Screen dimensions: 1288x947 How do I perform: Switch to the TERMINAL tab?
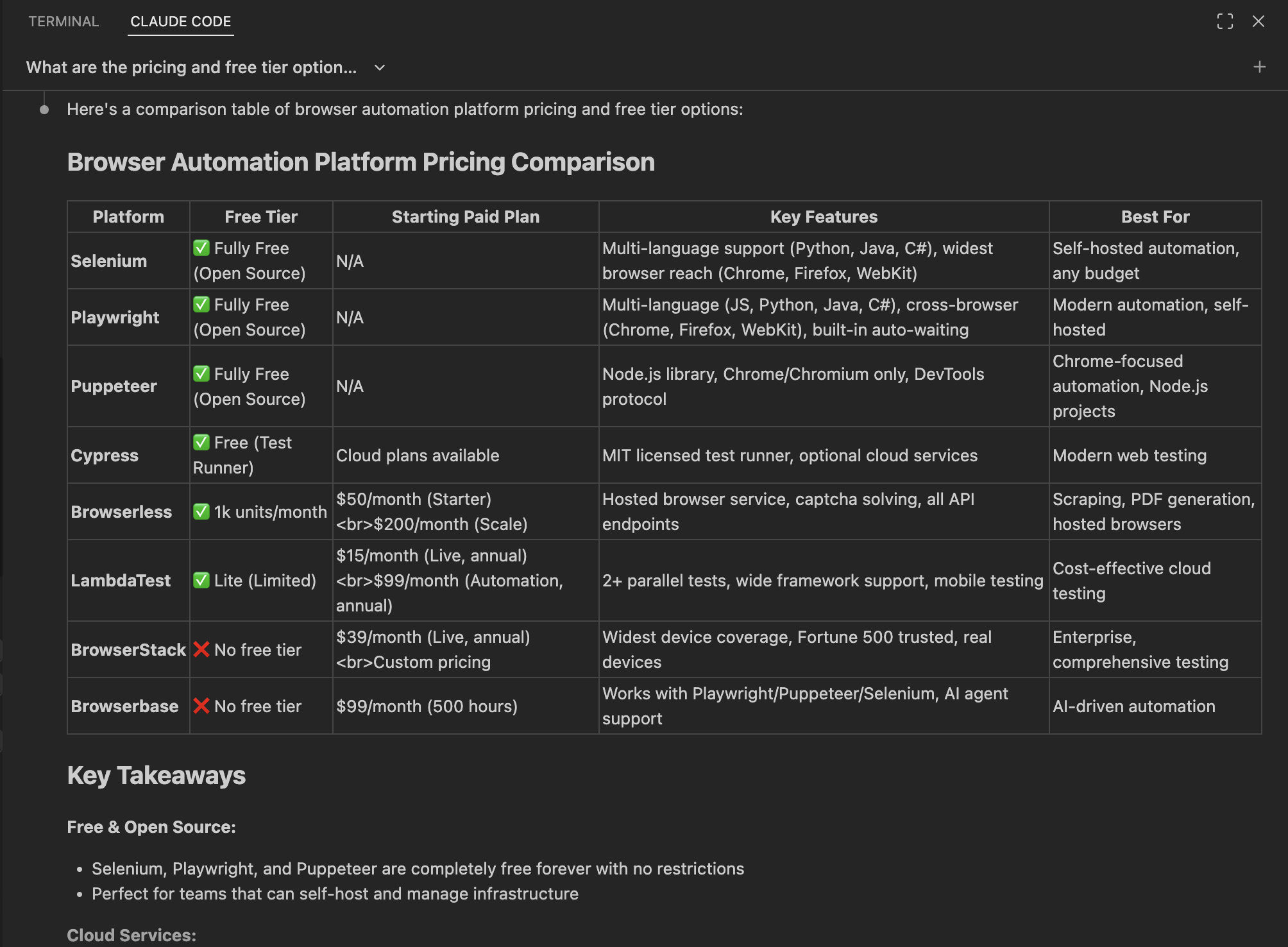[64, 21]
